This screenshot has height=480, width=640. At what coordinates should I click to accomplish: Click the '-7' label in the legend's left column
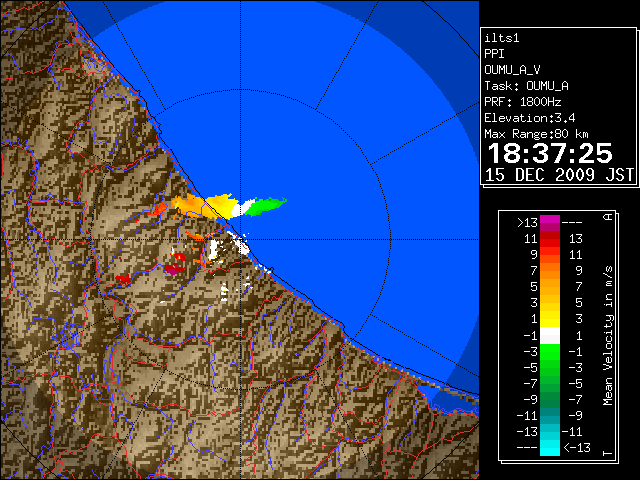[x=531, y=384]
